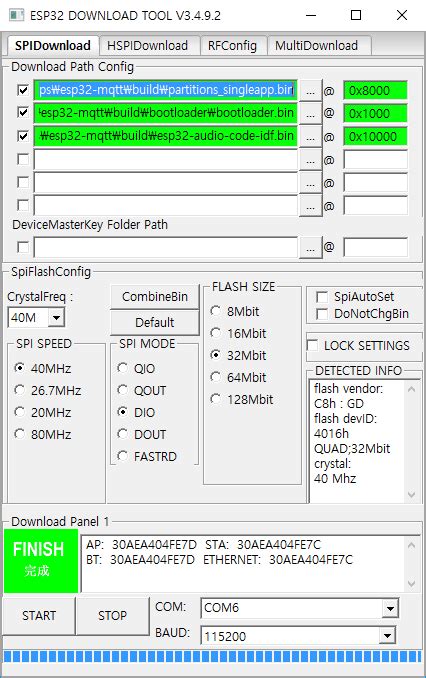426x678 pixels.
Task: Click the partitions_singleapp.bin path field
Action: pos(166,90)
